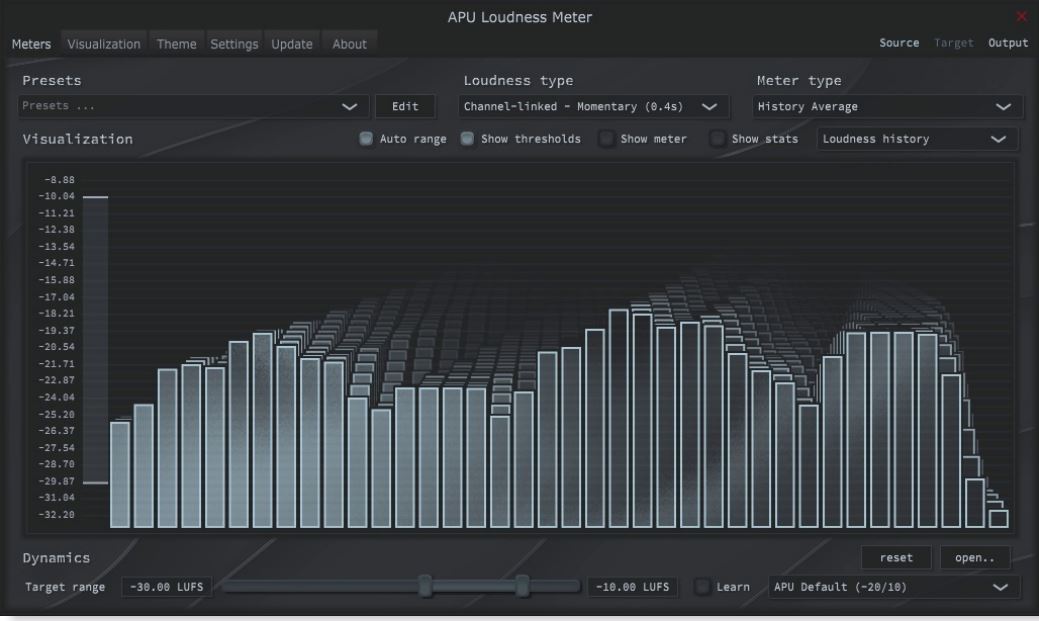
Task: Open the Theme tab
Action: pos(176,44)
